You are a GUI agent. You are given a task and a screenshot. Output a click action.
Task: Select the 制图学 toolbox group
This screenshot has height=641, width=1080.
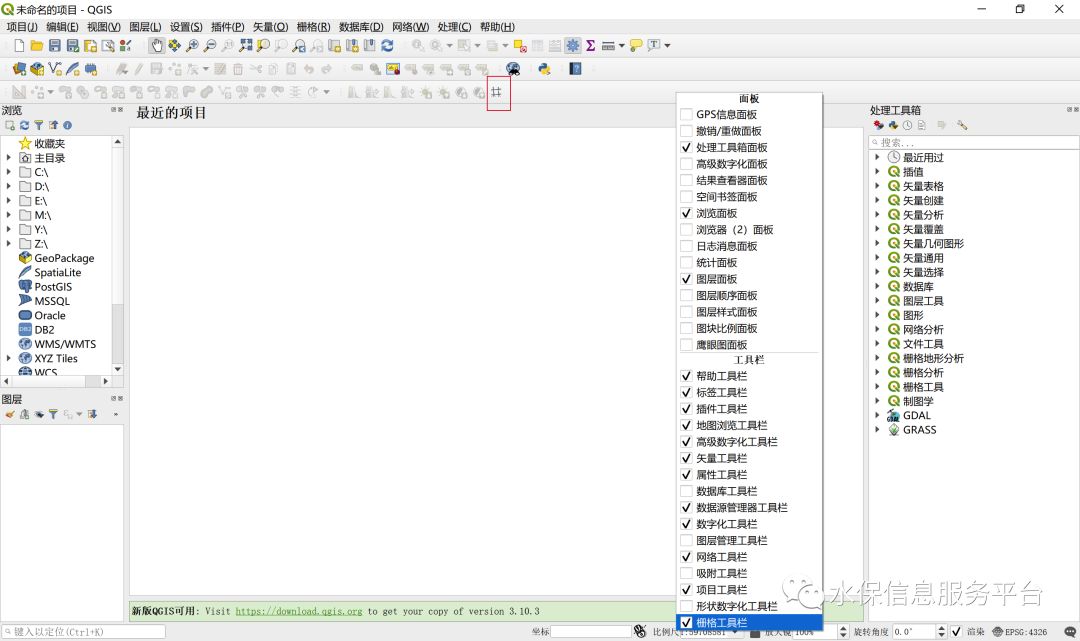pos(918,401)
